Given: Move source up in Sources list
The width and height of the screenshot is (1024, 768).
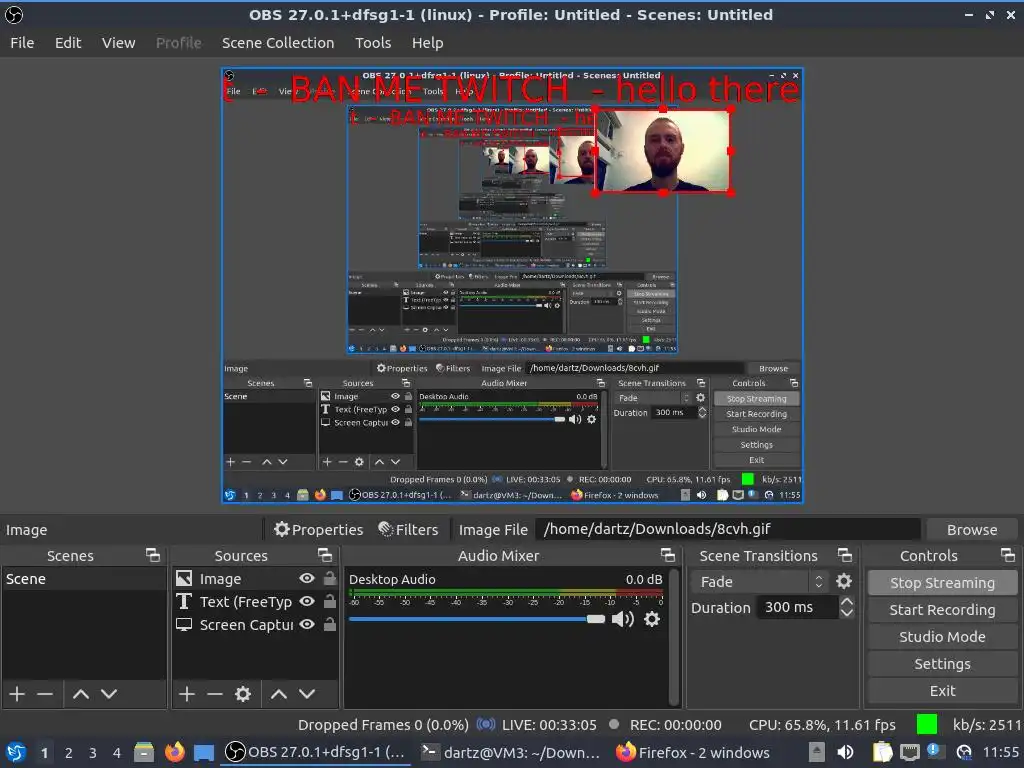Looking at the screenshot, I should coord(279,694).
